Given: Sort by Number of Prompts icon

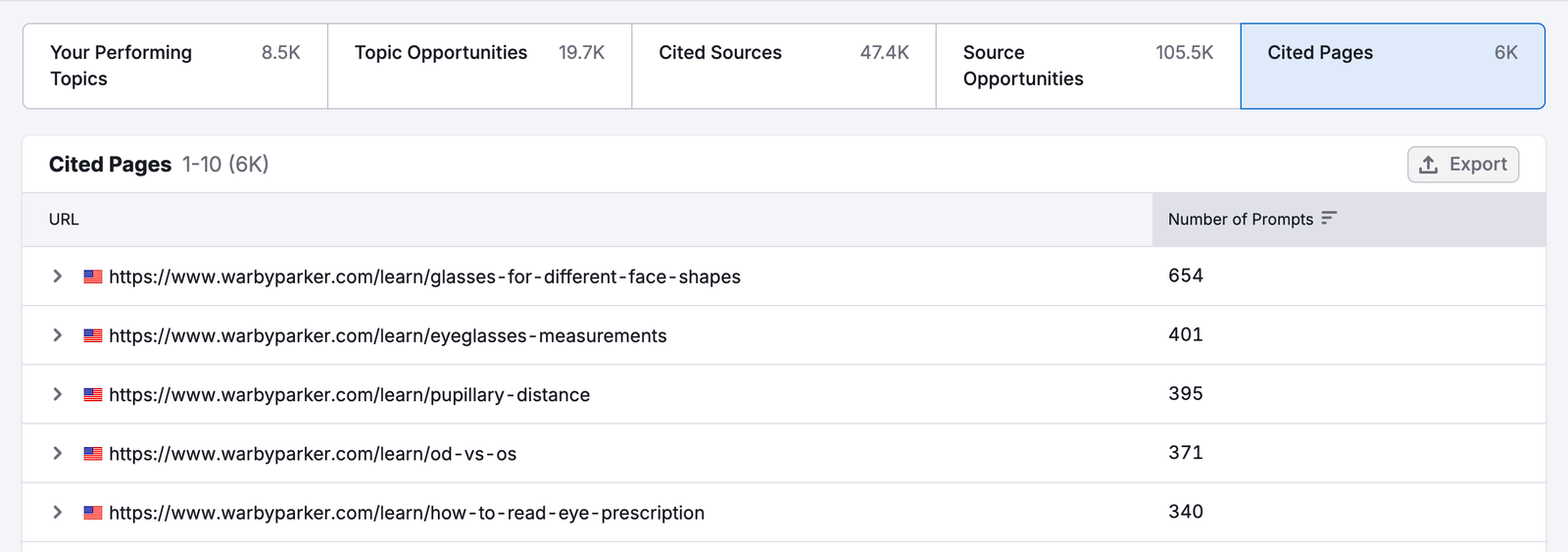Looking at the screenshot, I should 1329,219.
